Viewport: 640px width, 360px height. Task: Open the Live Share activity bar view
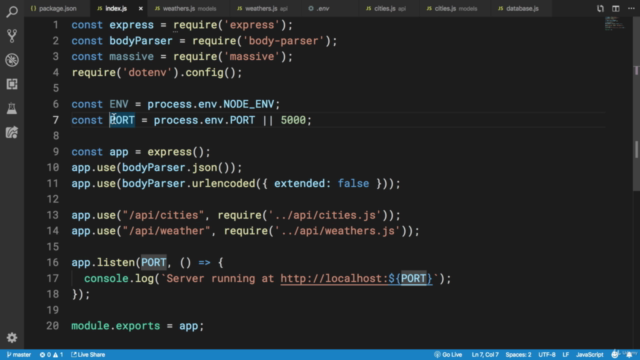12,132
